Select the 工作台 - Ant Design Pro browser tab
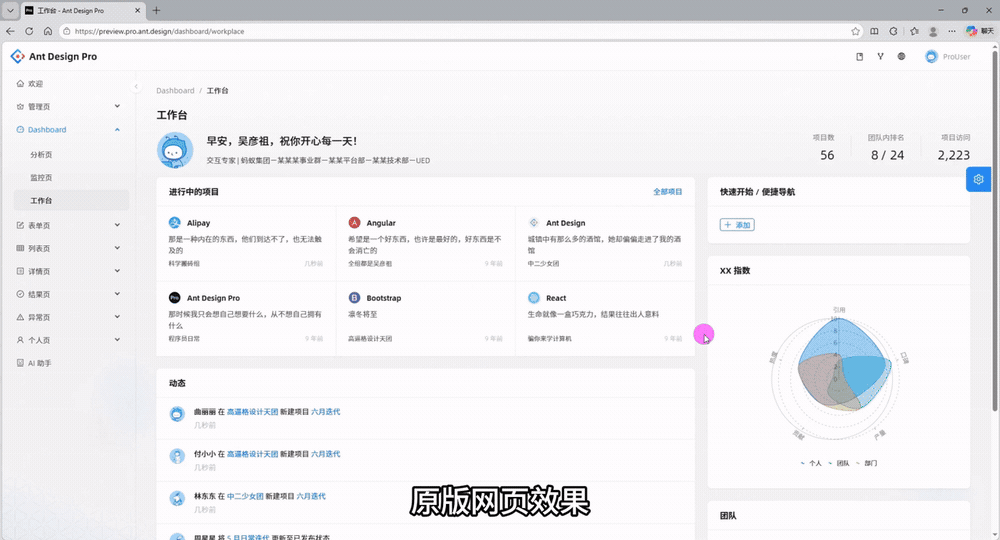The width and height of the screenshot is (1000, 540). (83, 11)
